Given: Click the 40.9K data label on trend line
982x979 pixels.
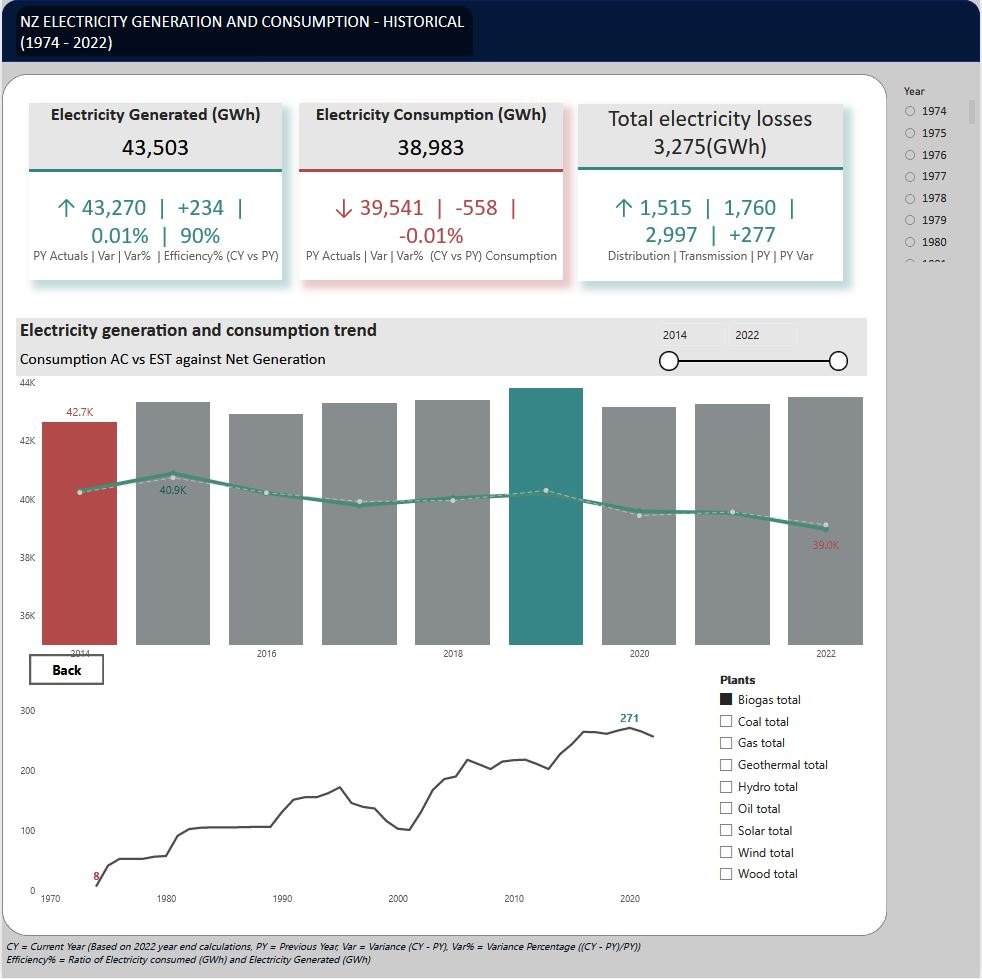Looking at the screenshot, I should (x=173, y=490).
